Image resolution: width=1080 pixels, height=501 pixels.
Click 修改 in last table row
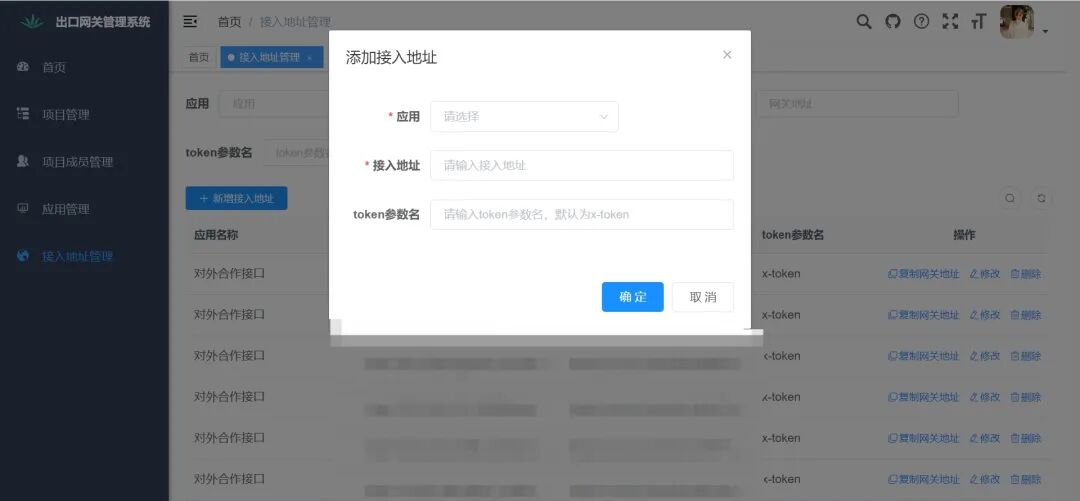click(984, 479)
